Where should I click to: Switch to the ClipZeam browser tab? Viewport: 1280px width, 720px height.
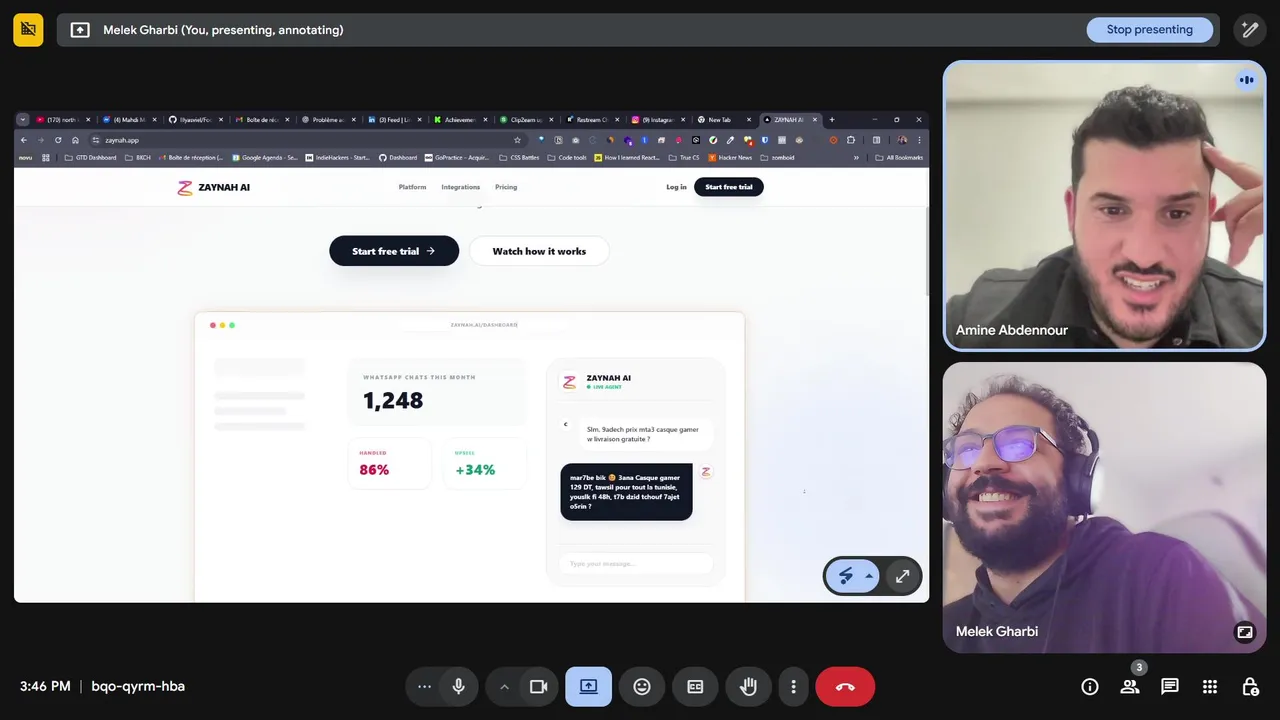pos(525,120)
